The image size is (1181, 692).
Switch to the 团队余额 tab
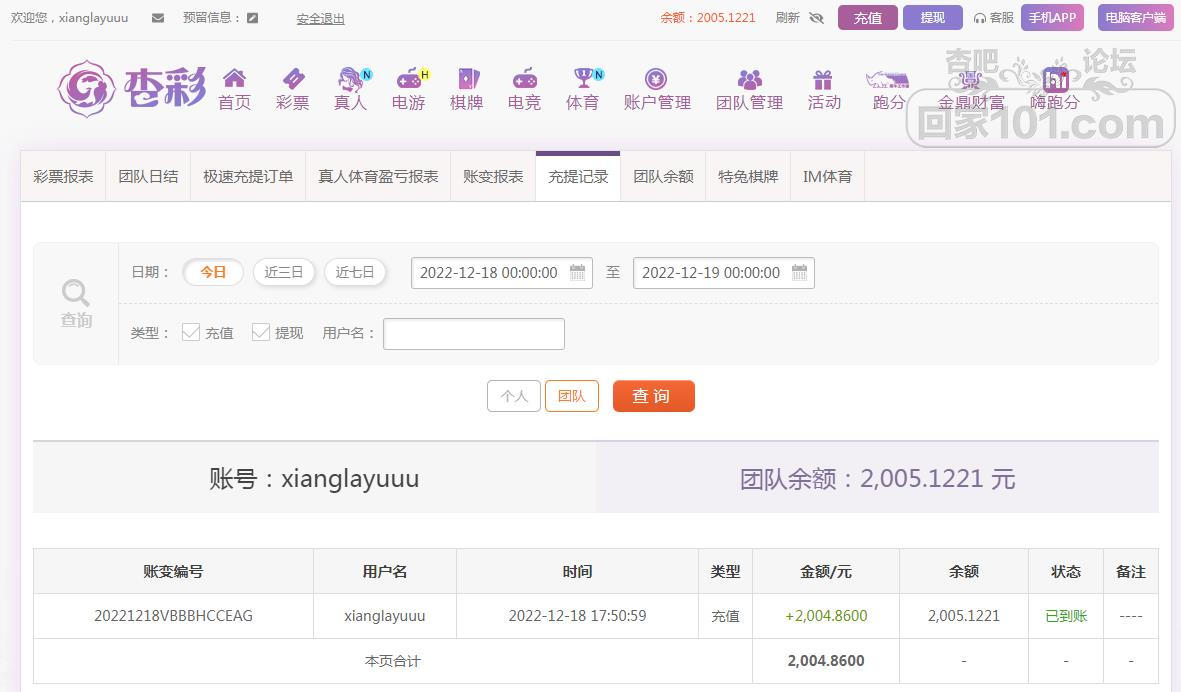(663, 177)
